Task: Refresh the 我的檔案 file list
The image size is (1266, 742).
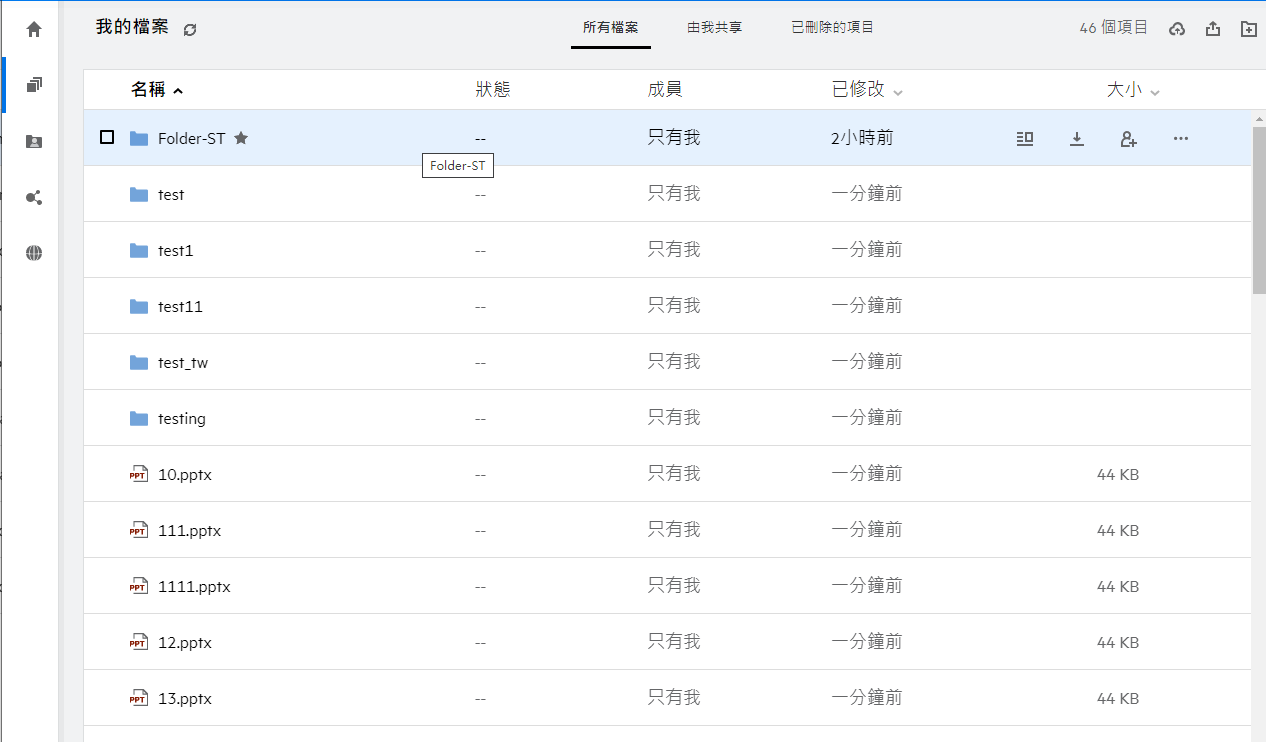Action: [190, 30]
